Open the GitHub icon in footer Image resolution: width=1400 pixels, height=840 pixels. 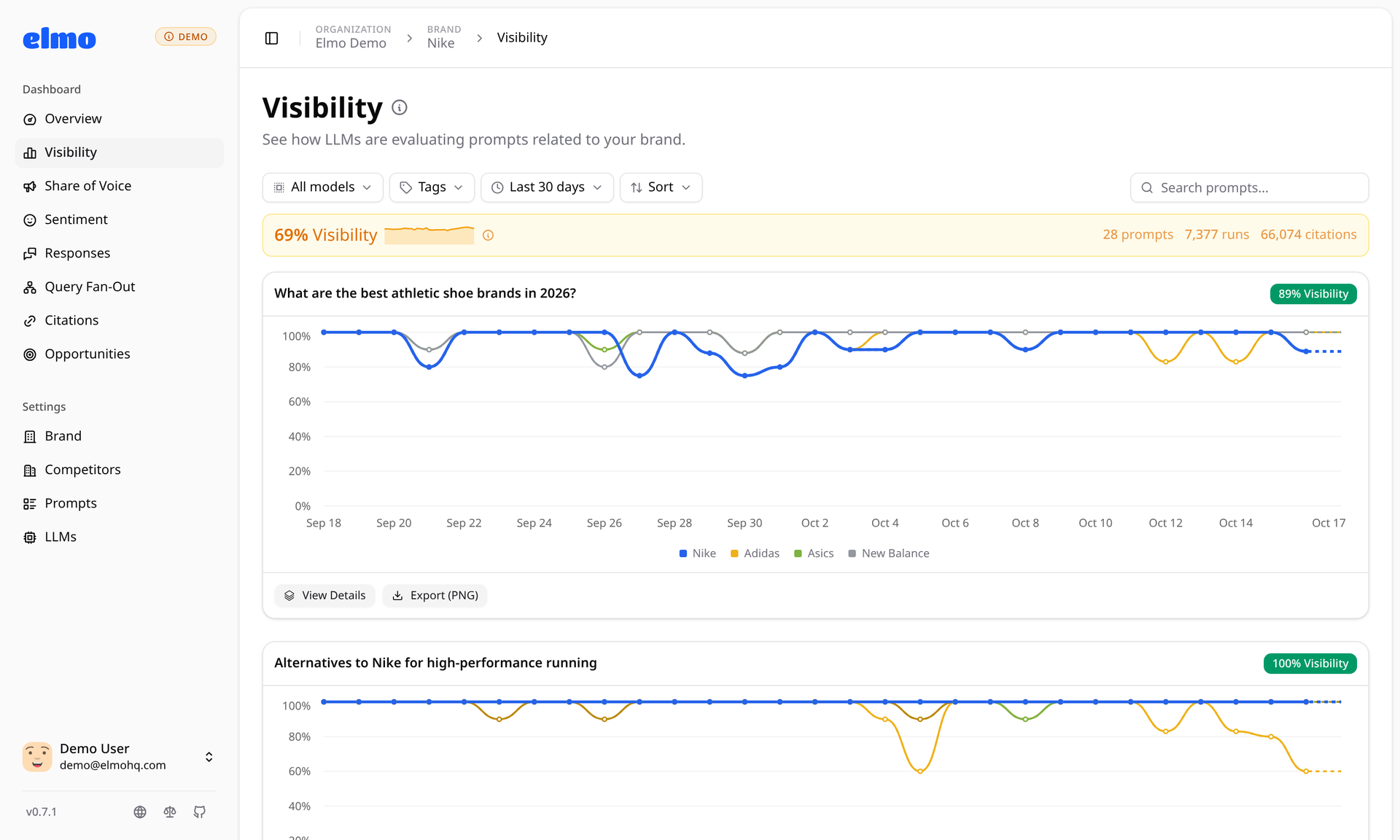pyautogui.click(x=200, y=812)
